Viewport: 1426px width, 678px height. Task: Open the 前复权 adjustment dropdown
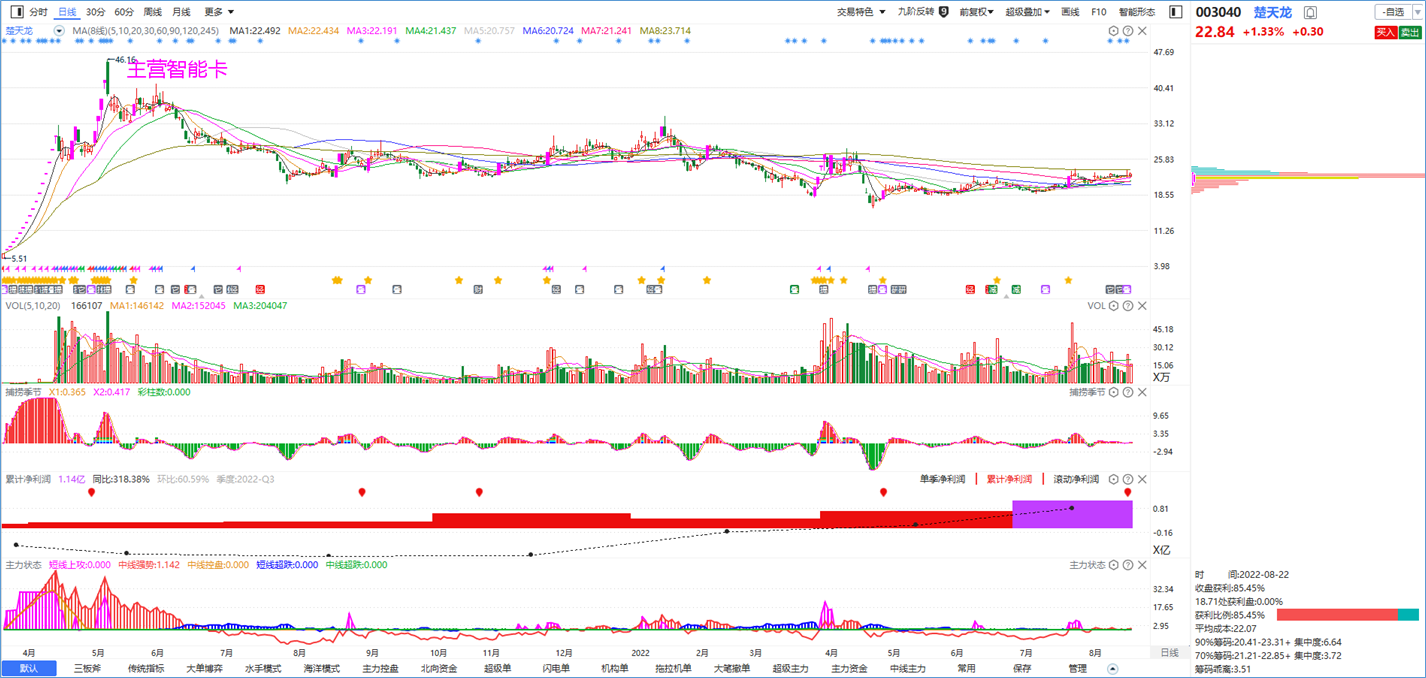click(x=976, y=12)
